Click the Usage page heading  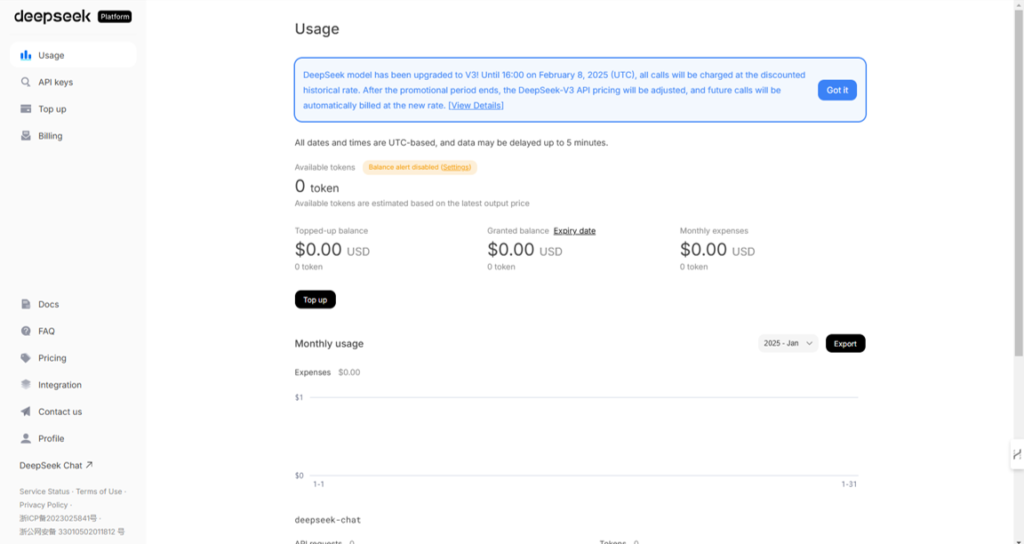tap(317, 29)
